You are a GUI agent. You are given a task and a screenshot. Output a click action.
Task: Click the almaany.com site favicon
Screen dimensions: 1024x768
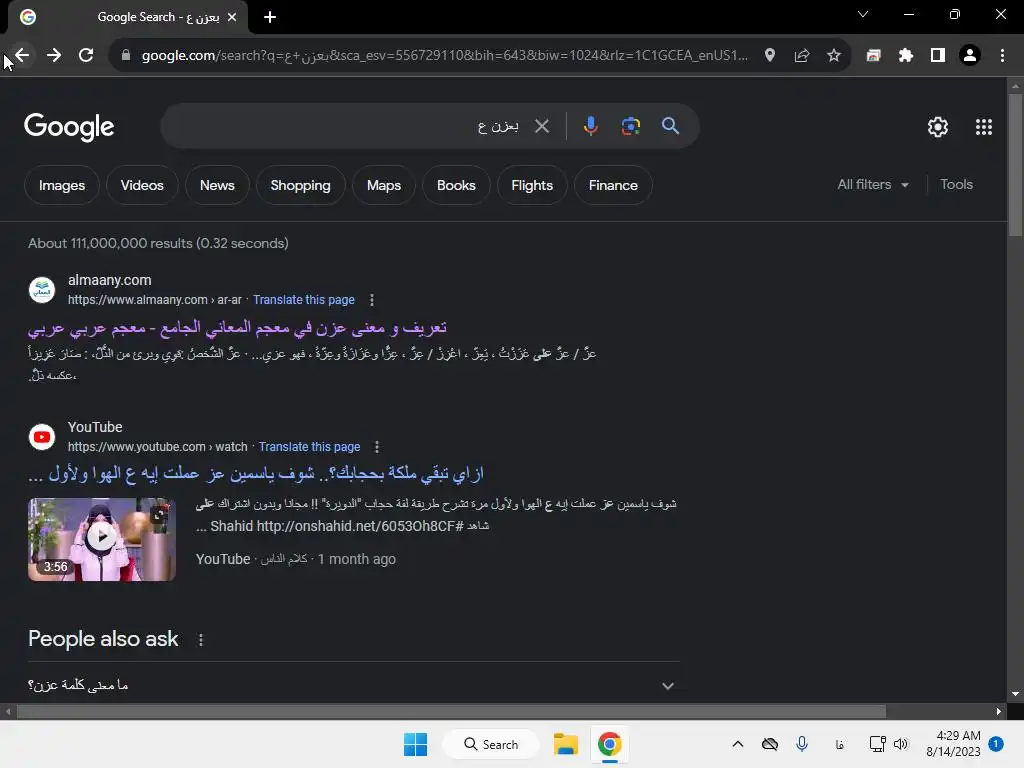pos(42,290)
